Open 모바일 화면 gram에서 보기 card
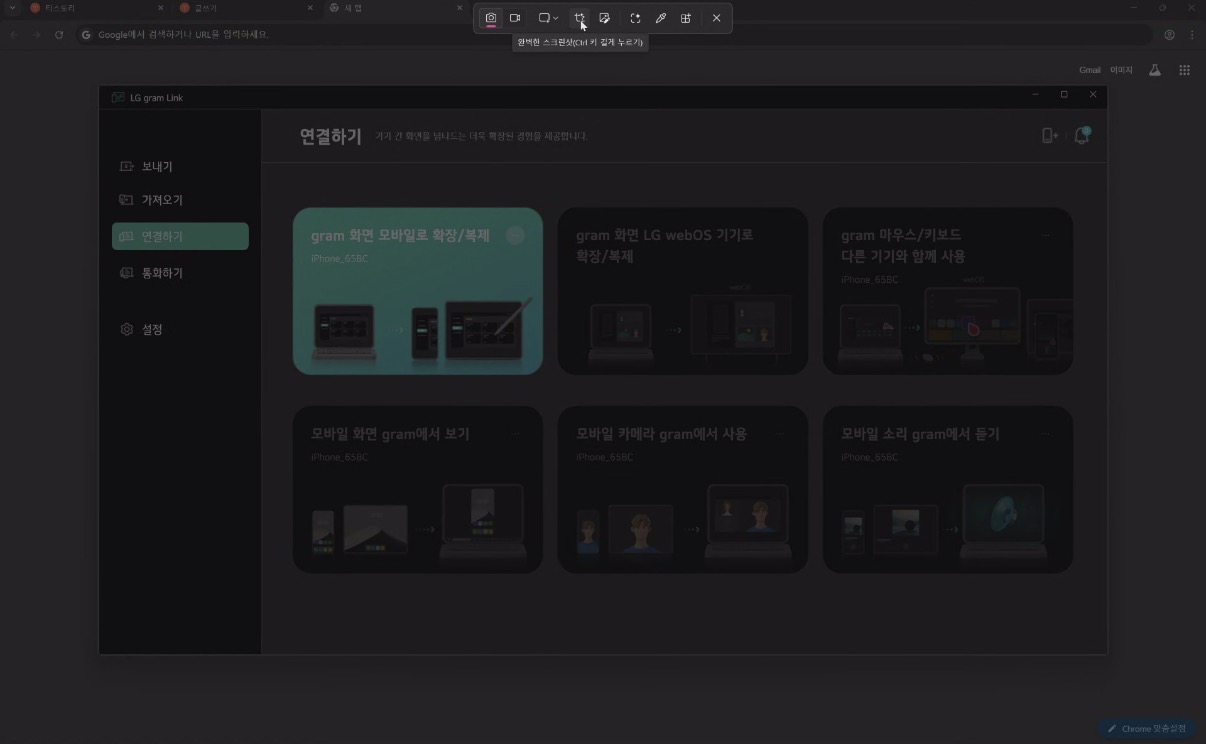 point(418,489)
